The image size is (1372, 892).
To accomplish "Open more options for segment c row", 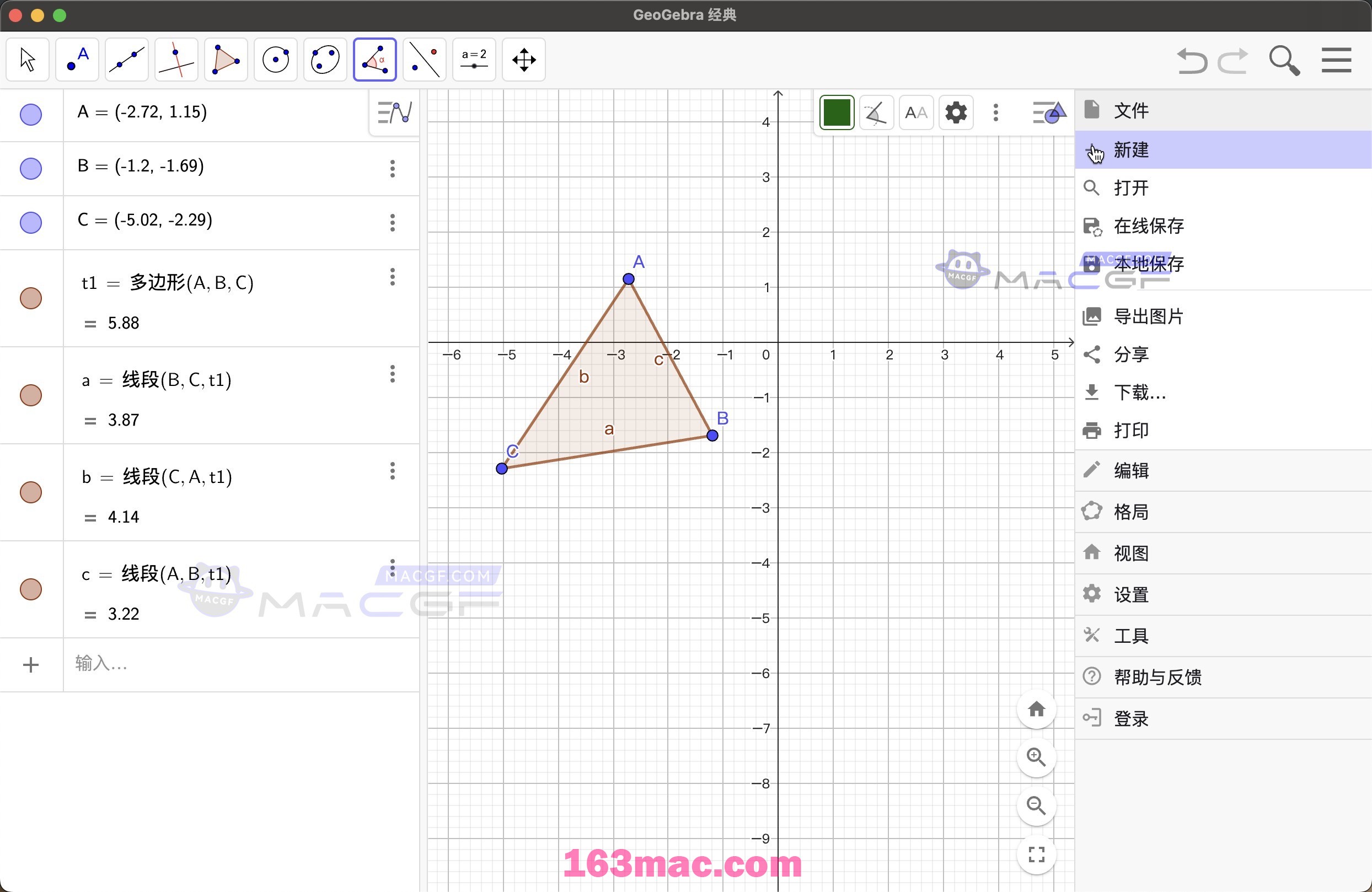I will click(393, 568).
